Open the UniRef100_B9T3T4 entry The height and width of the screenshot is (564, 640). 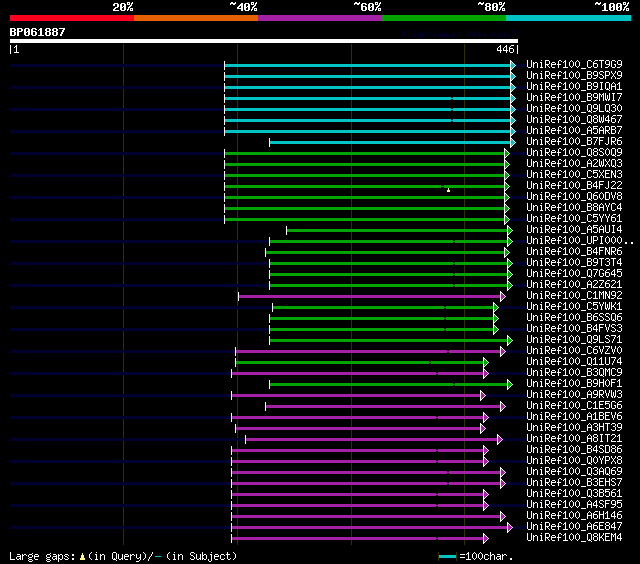tap(574, 263)
